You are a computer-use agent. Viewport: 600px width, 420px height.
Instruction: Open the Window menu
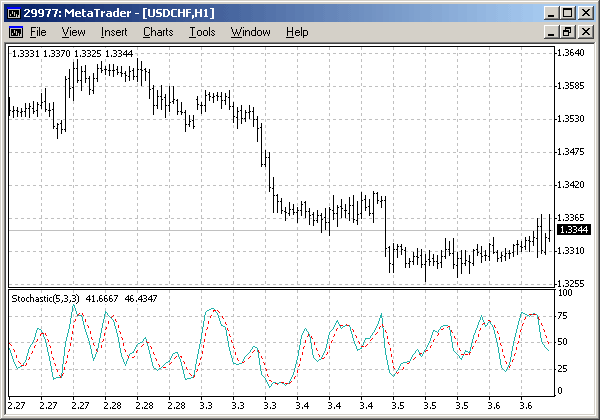click(250, 32)
